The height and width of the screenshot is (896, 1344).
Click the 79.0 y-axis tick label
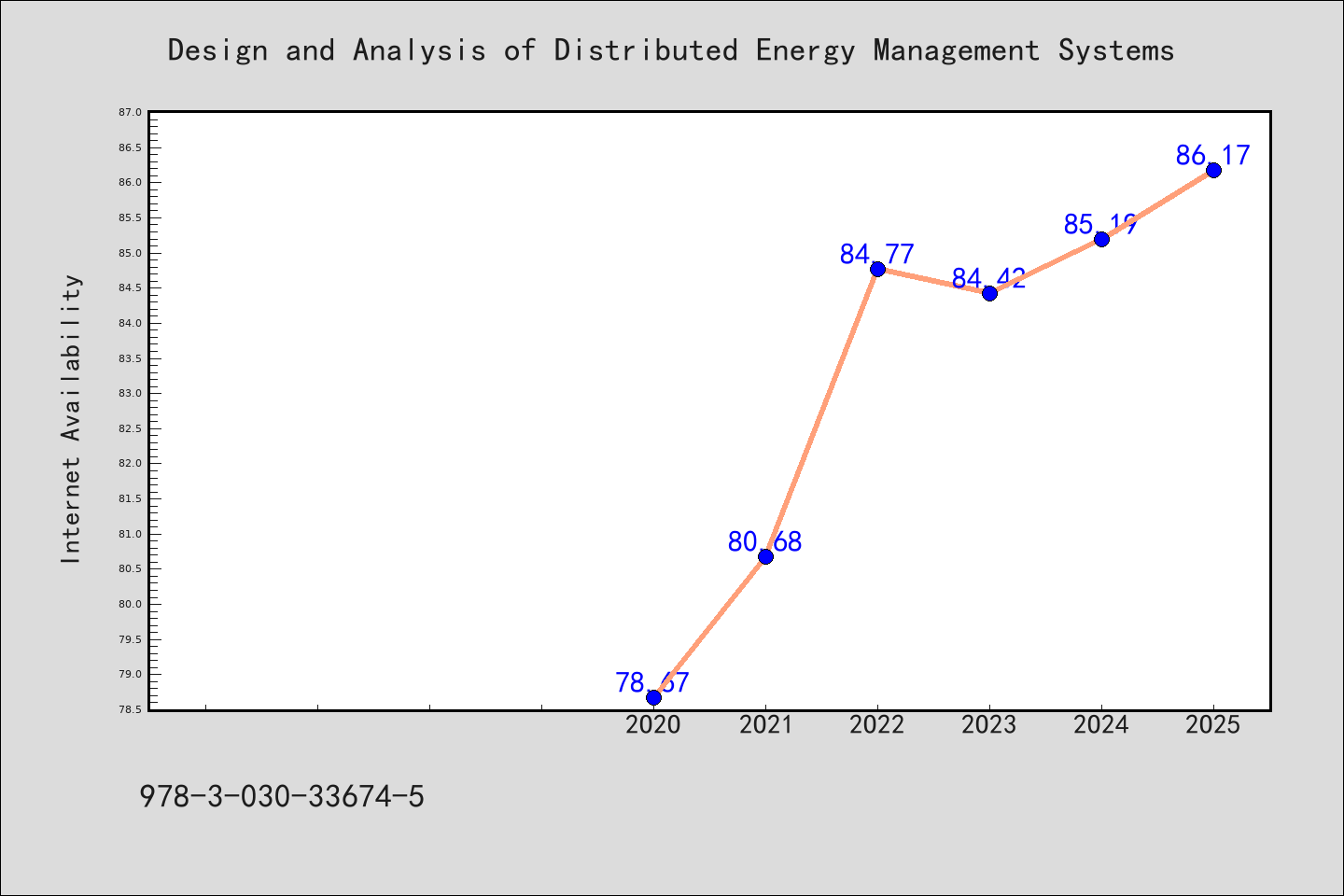click(x=131, y=674)
